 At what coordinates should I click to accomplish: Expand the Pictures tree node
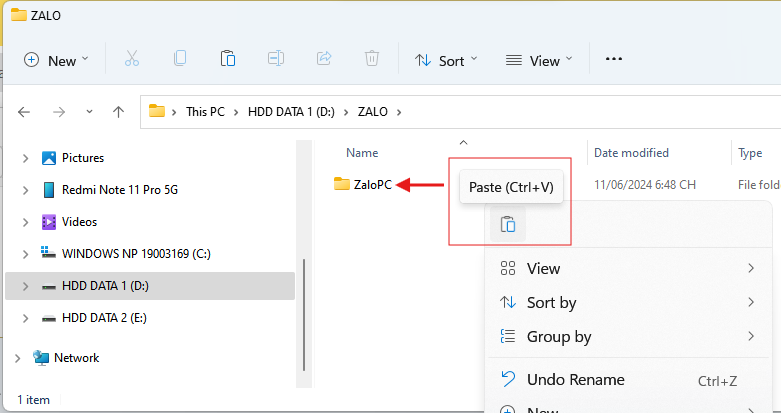pyautogui.click(x=25, y=158)
